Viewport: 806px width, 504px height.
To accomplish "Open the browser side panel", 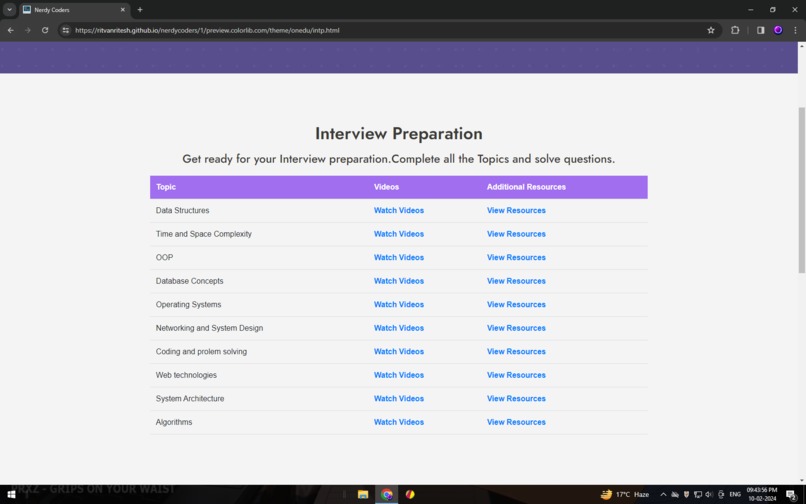I will (761, 30).
